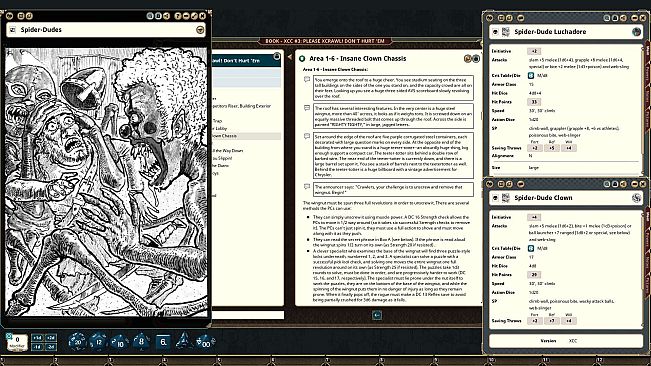Click the +1d dice modifier button

37,338
